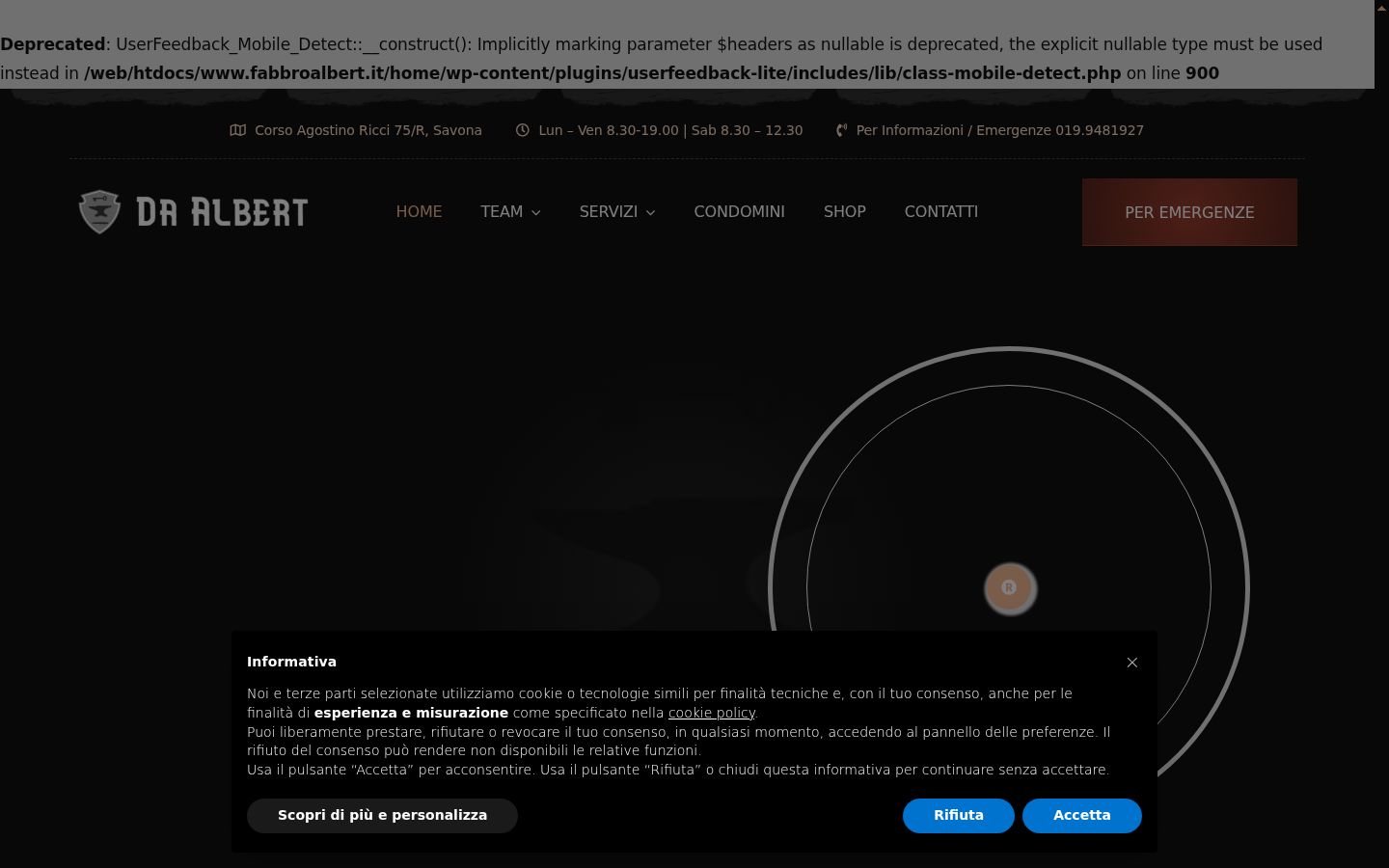Viewport: 1389px width, 868px height.
Task: Click the bold 'esperienza e misurazione' text
Action: coord(411,713)
